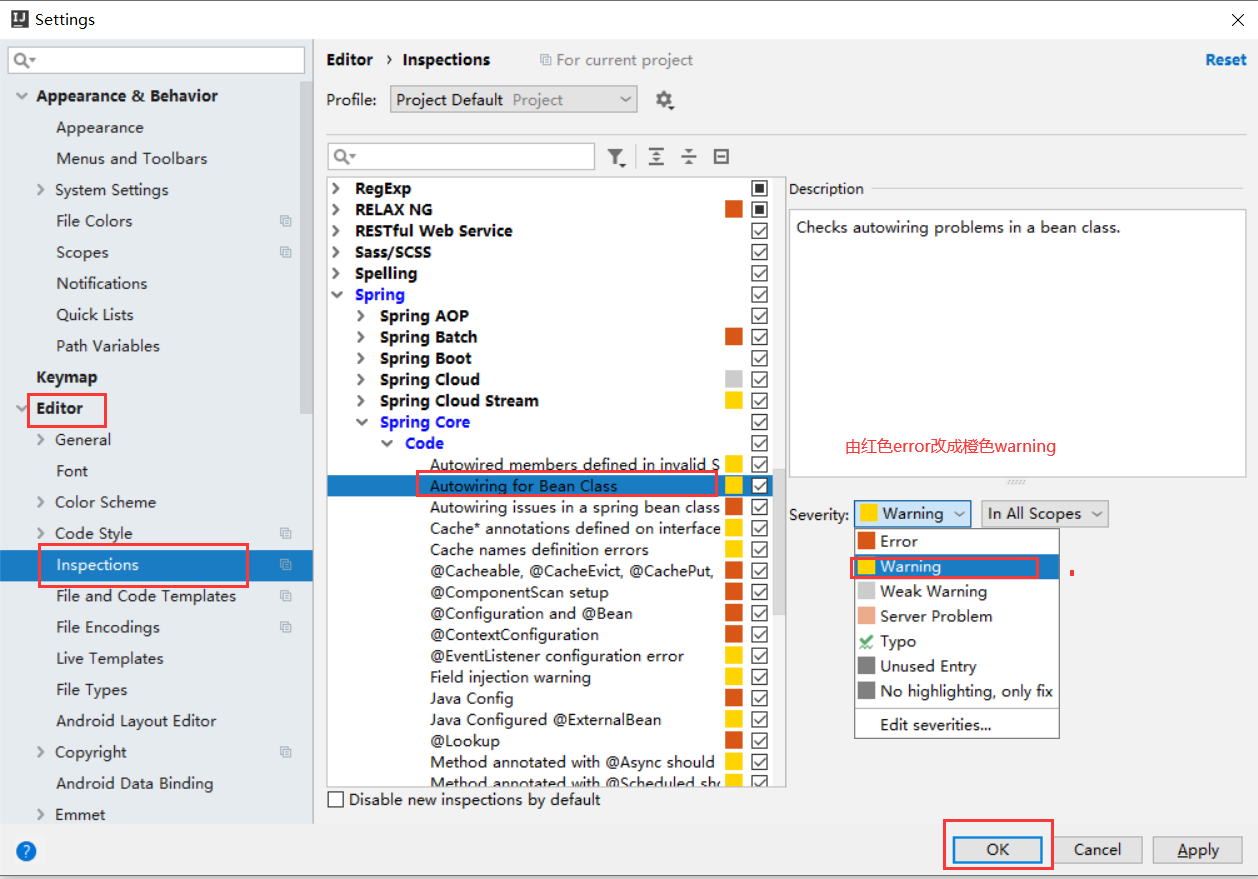Open the profile settings gear icon

point(663,99)
